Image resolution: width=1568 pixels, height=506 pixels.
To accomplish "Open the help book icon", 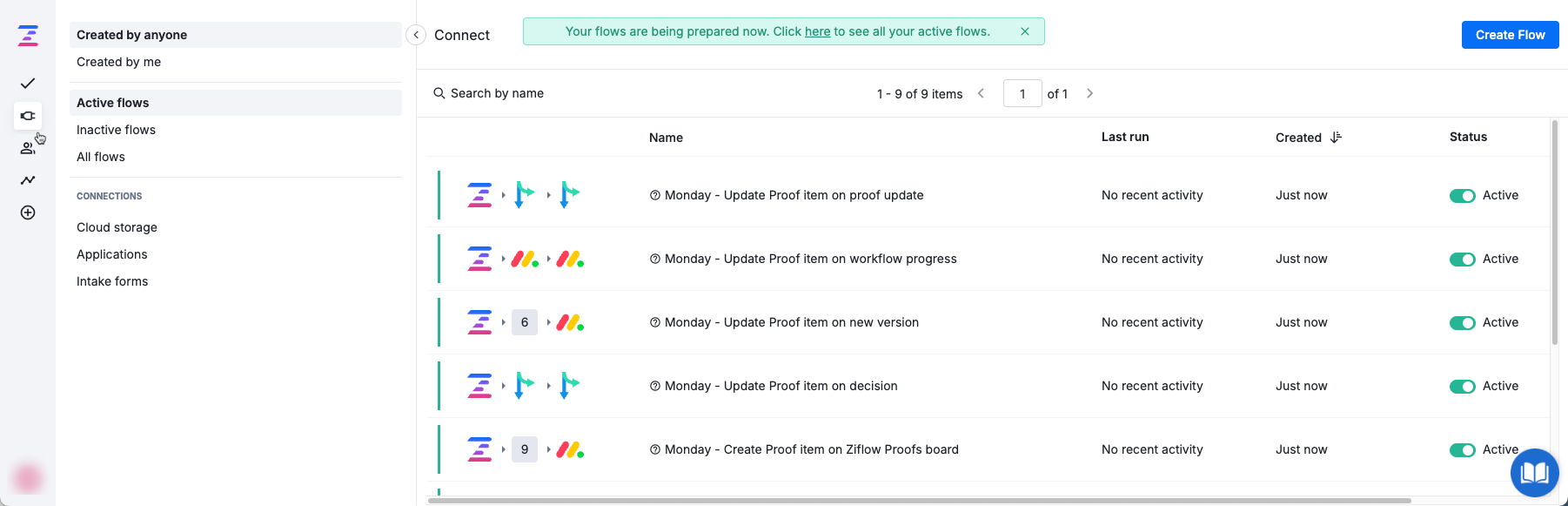I will tap(1534, 473).
